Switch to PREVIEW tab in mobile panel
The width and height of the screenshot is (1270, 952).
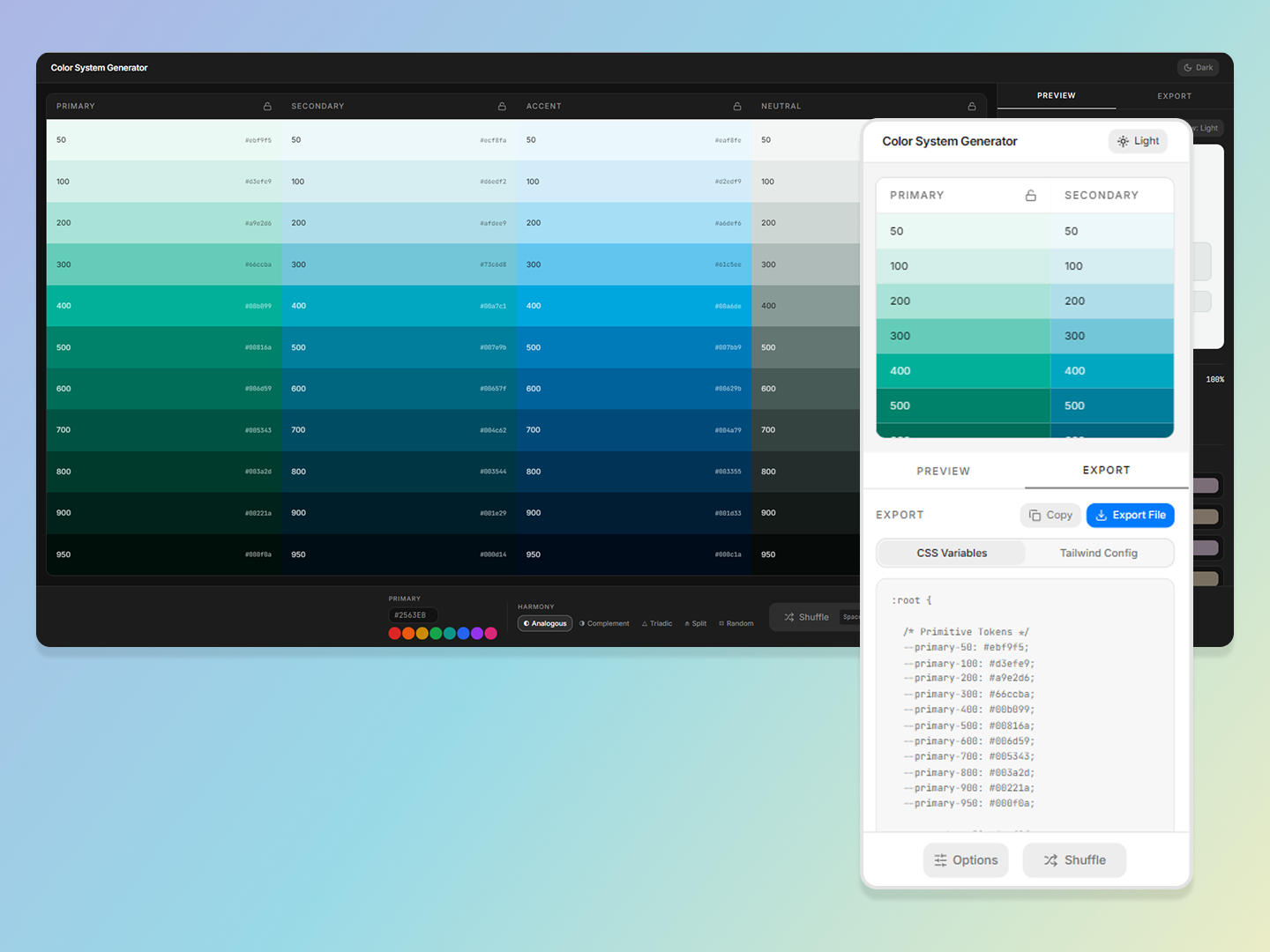point(944,472)
